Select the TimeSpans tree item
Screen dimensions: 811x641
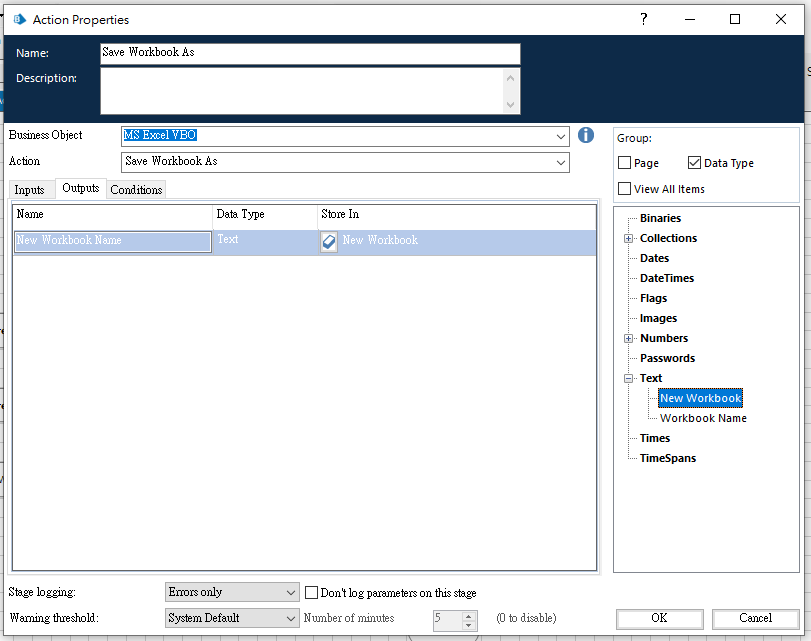668,458
